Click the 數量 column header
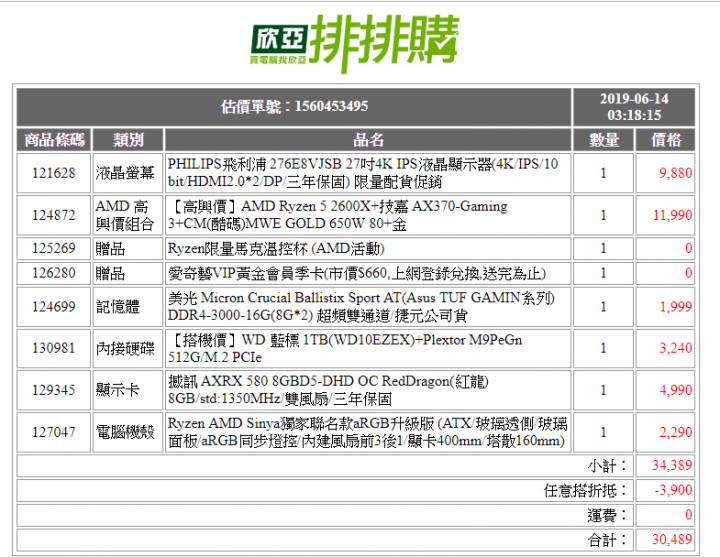 [604, 140]
